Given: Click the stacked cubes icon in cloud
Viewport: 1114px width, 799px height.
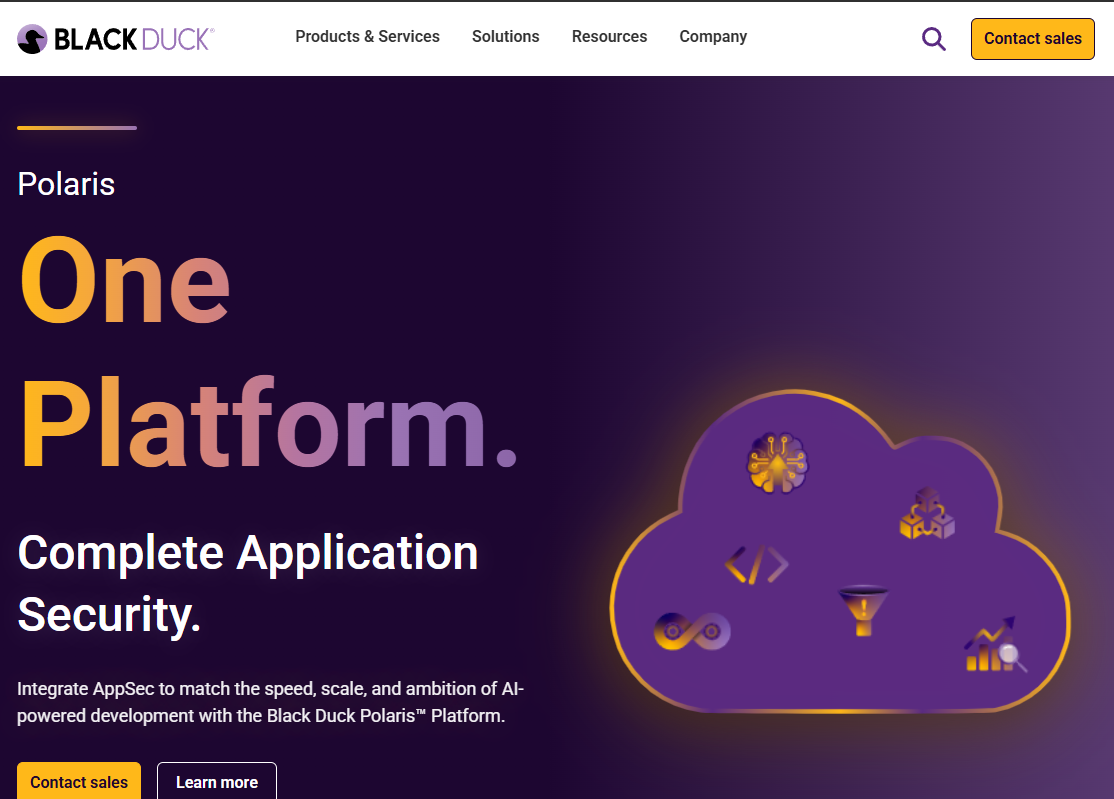Looking at the screenshot, I should (927, 513).
